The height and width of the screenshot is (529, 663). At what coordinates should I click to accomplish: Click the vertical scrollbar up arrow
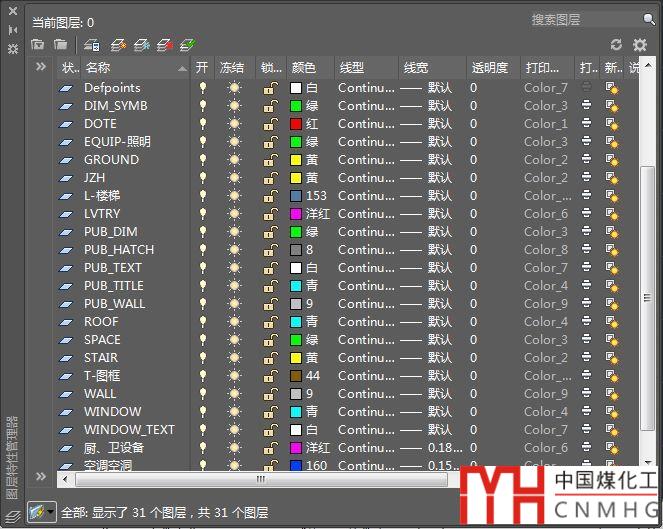pos(648,66)
